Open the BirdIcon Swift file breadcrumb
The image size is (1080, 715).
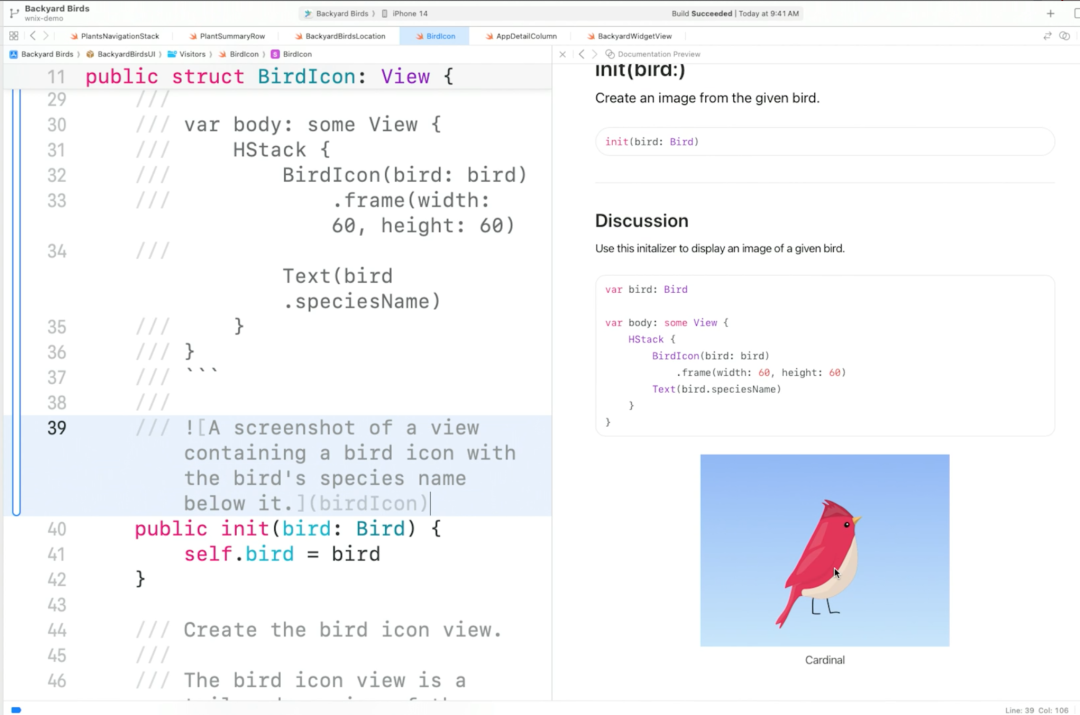(x=238, y=54)
